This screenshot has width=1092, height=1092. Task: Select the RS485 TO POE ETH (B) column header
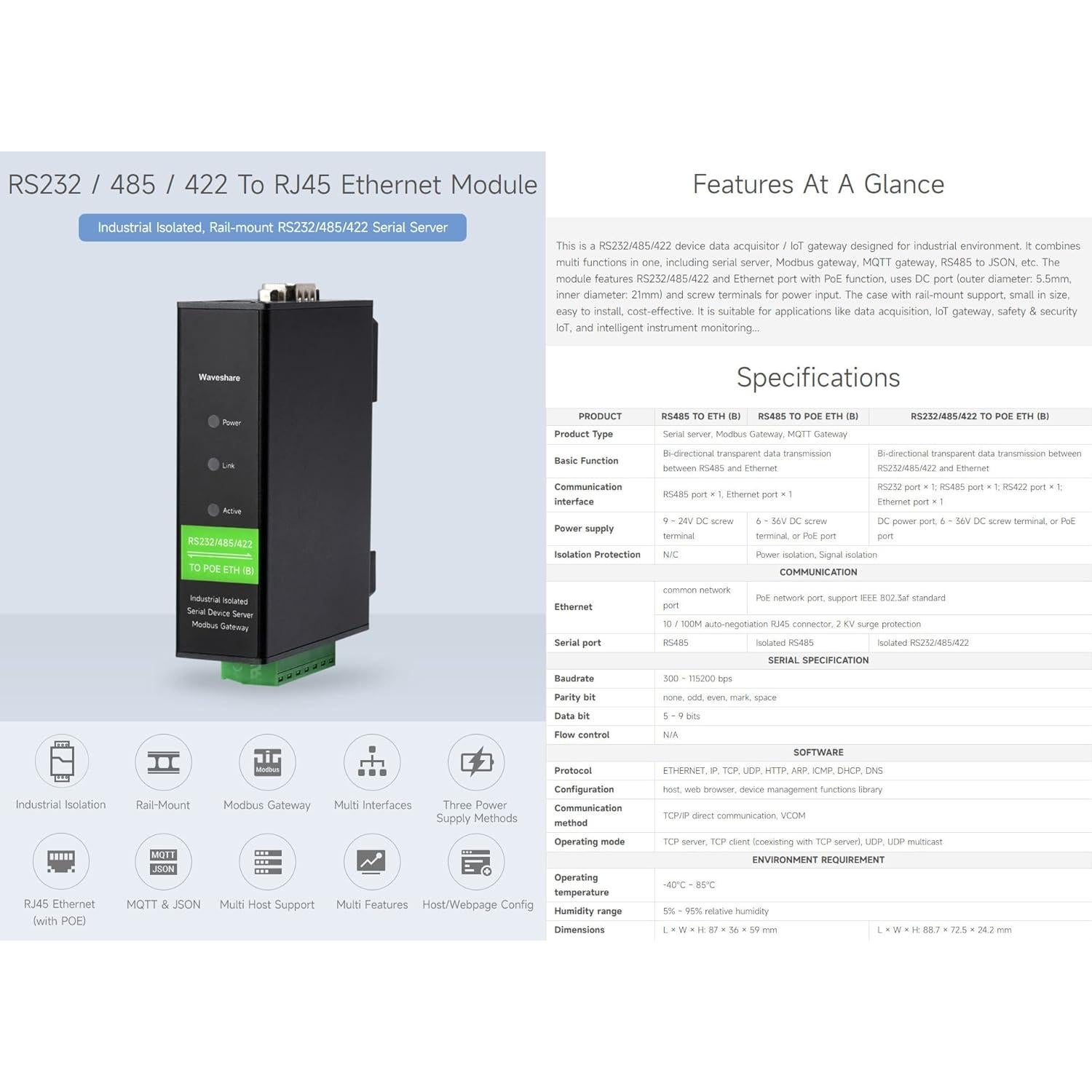pos(808,416)
